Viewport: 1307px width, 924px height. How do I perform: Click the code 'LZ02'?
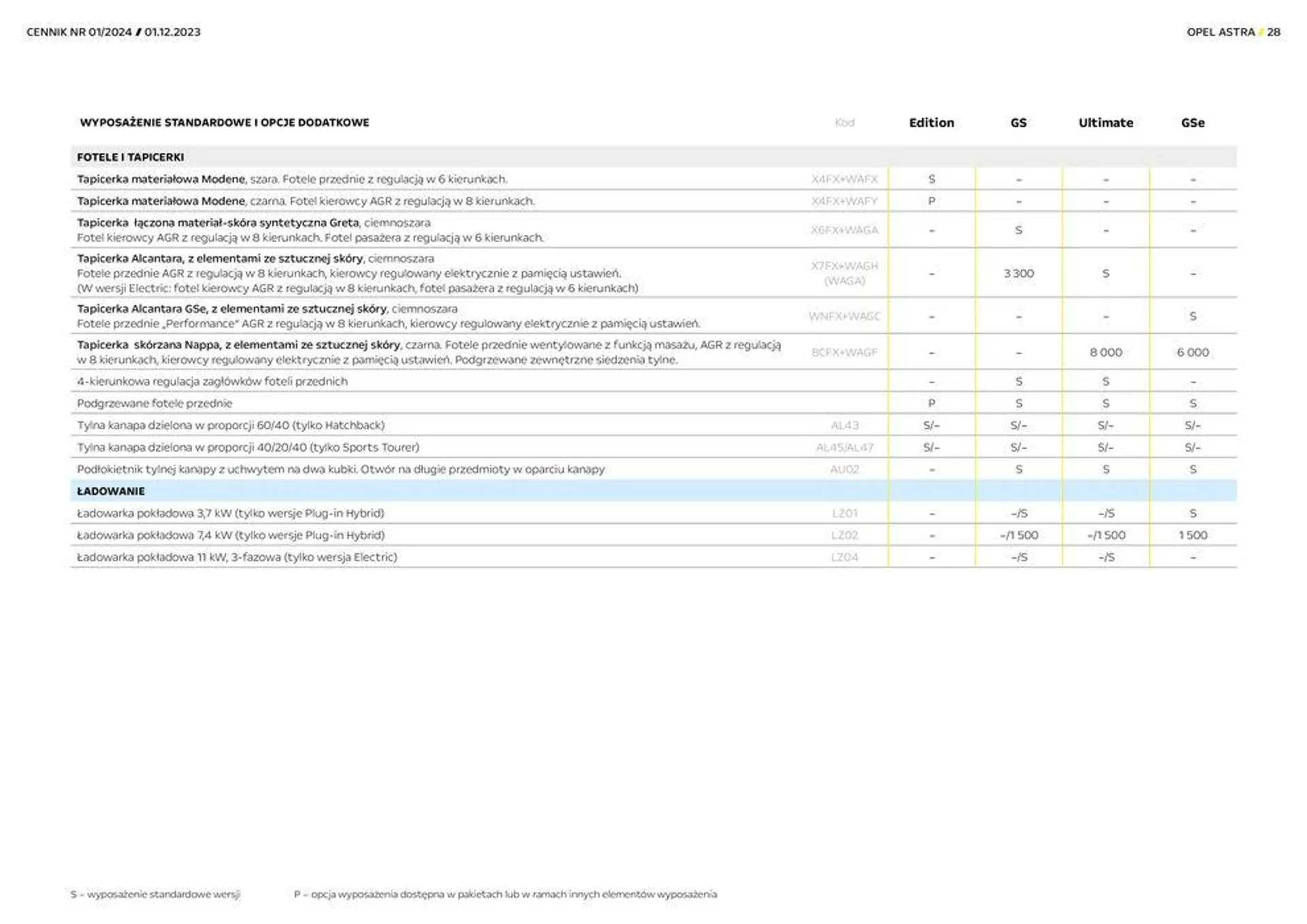(x=844, y=535)
